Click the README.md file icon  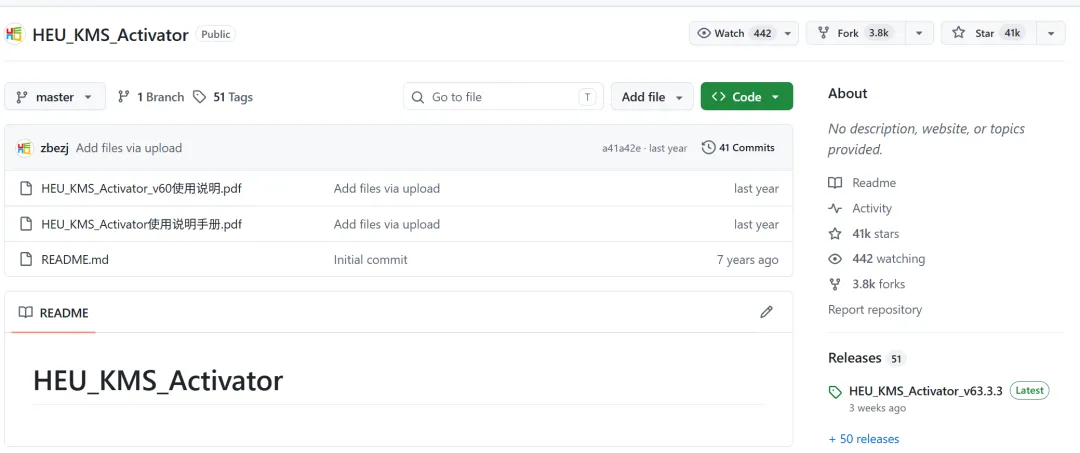click(26, 260)
